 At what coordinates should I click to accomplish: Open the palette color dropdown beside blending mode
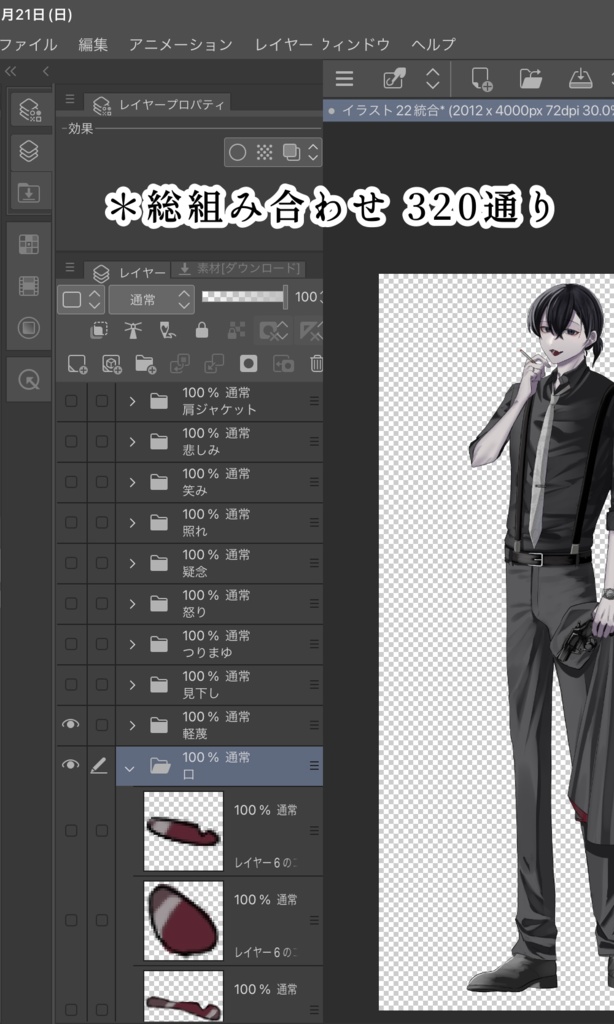(81, 300)
